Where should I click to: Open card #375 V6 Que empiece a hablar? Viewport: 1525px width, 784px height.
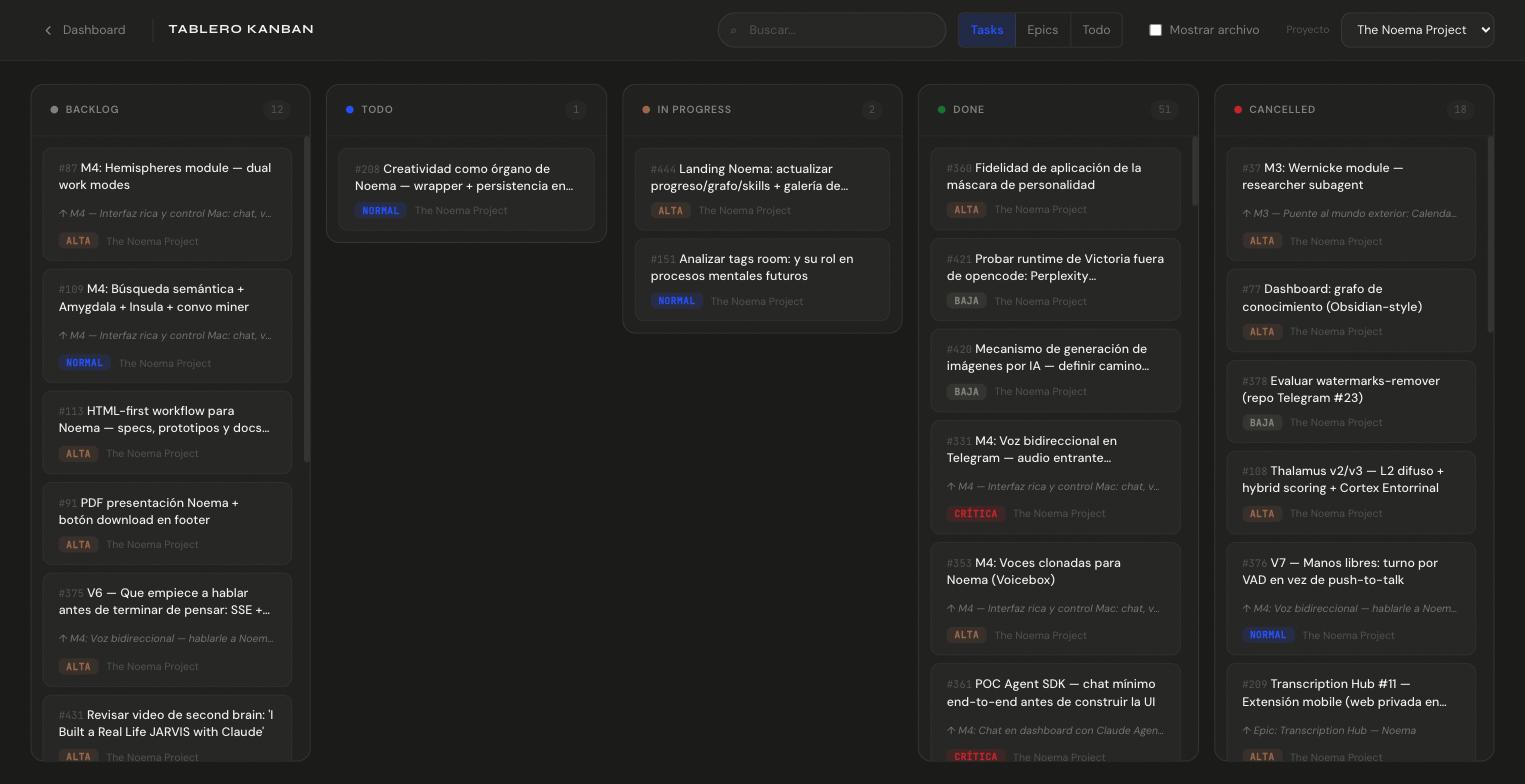(x=167, y=630)
